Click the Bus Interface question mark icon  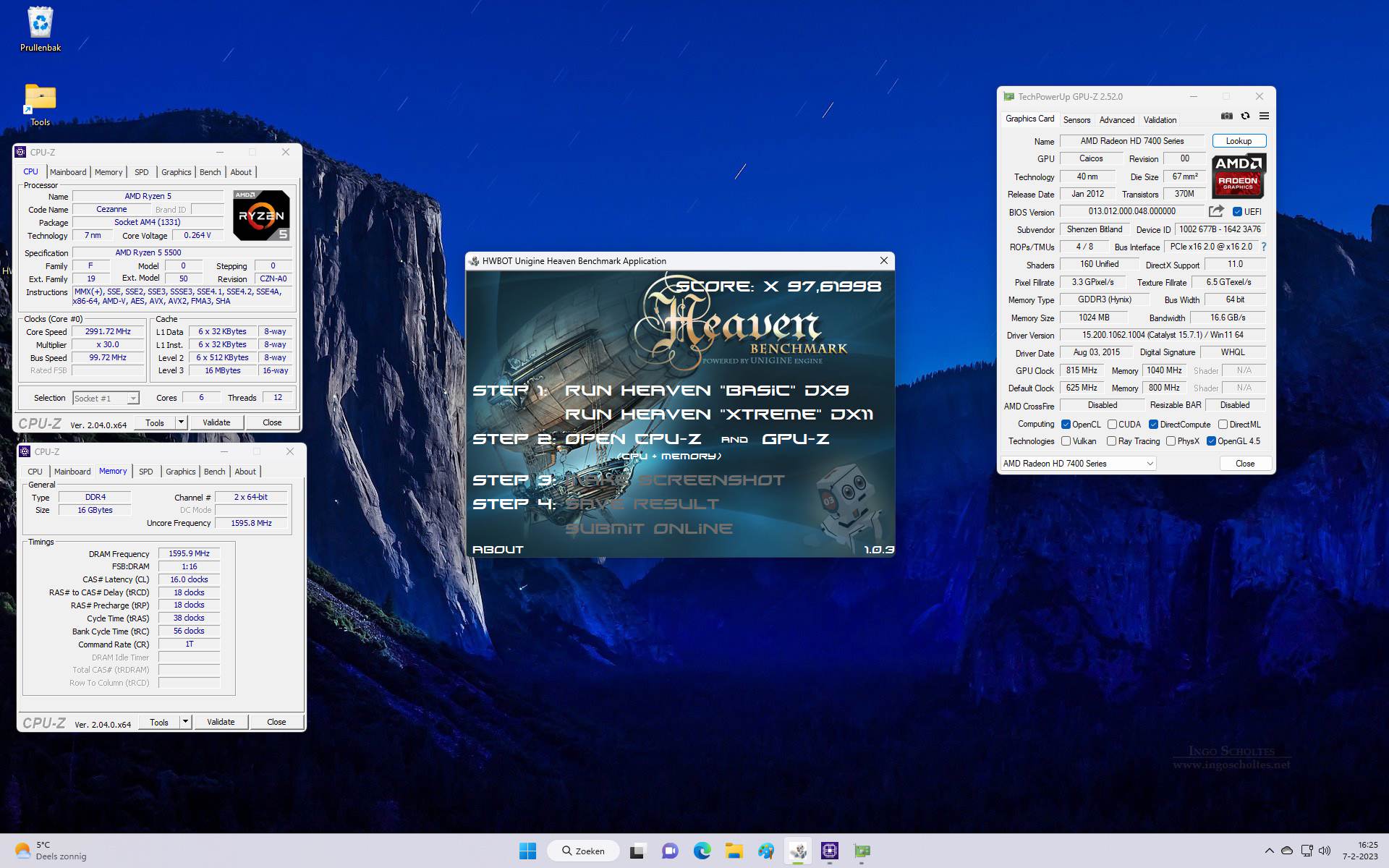pos(1264,247)
